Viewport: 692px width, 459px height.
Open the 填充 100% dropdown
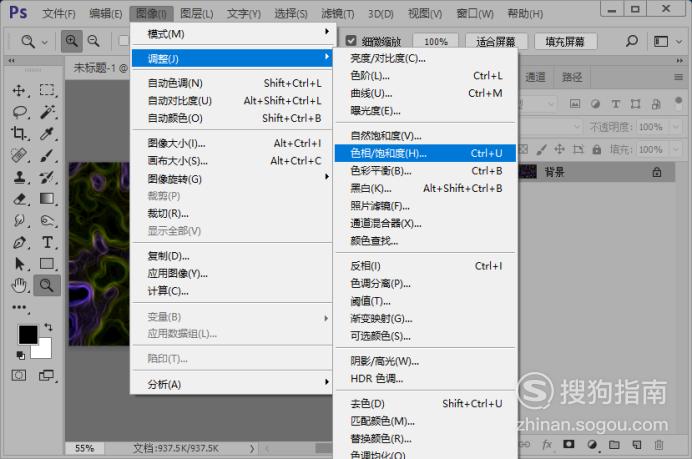coord(675,150)
